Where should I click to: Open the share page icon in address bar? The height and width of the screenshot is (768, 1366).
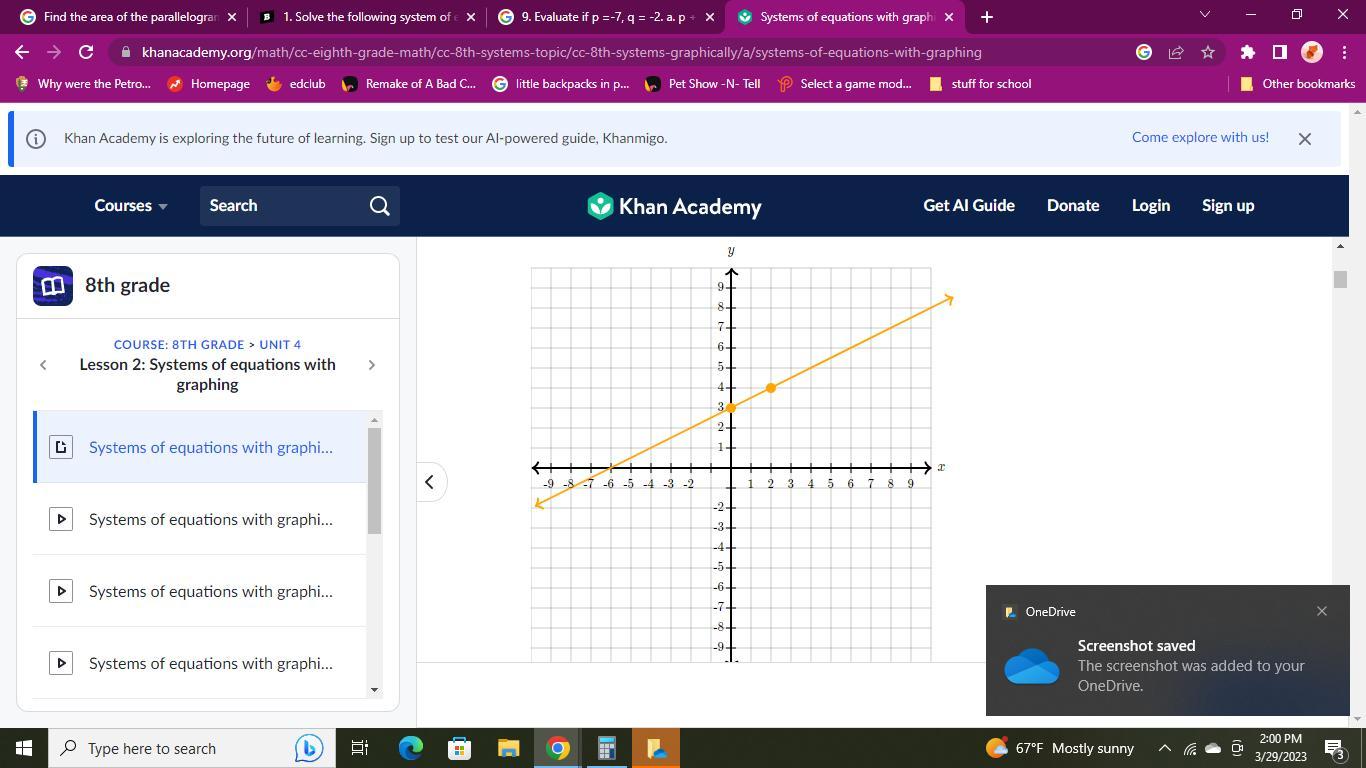click(1176, 52)
